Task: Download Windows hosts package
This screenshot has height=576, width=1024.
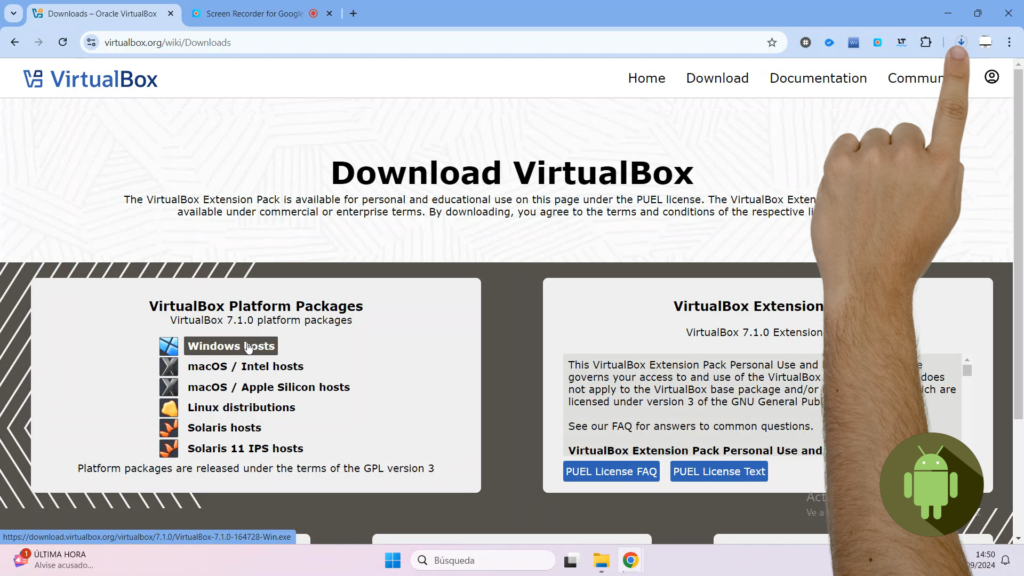Action: 230,346
